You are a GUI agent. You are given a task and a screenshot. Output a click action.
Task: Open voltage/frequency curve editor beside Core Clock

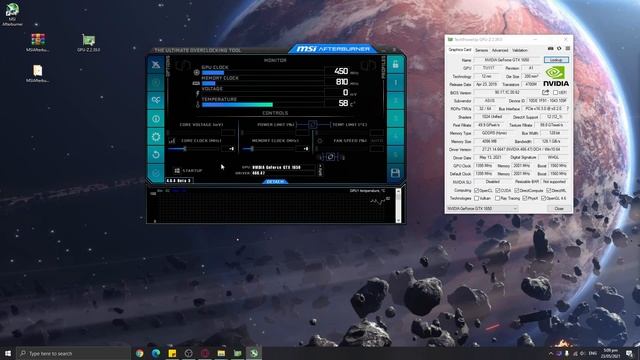click(x=172, y=141)
